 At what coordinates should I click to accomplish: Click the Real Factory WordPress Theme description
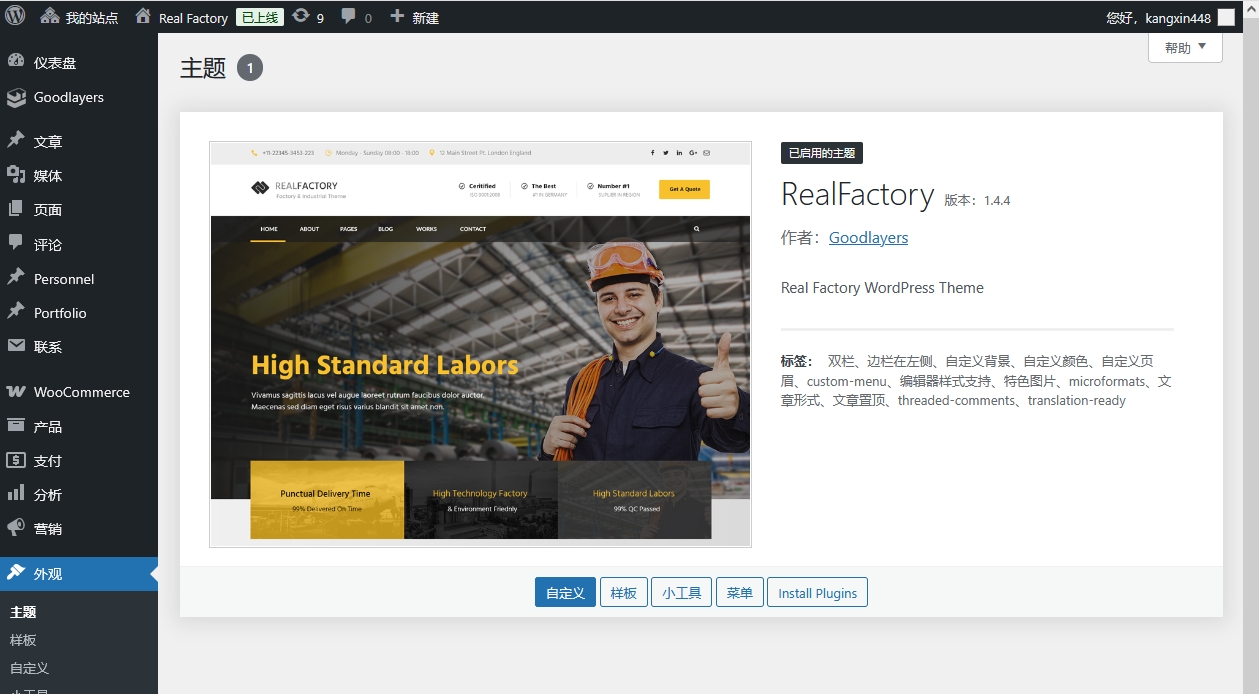click(882, 288)
